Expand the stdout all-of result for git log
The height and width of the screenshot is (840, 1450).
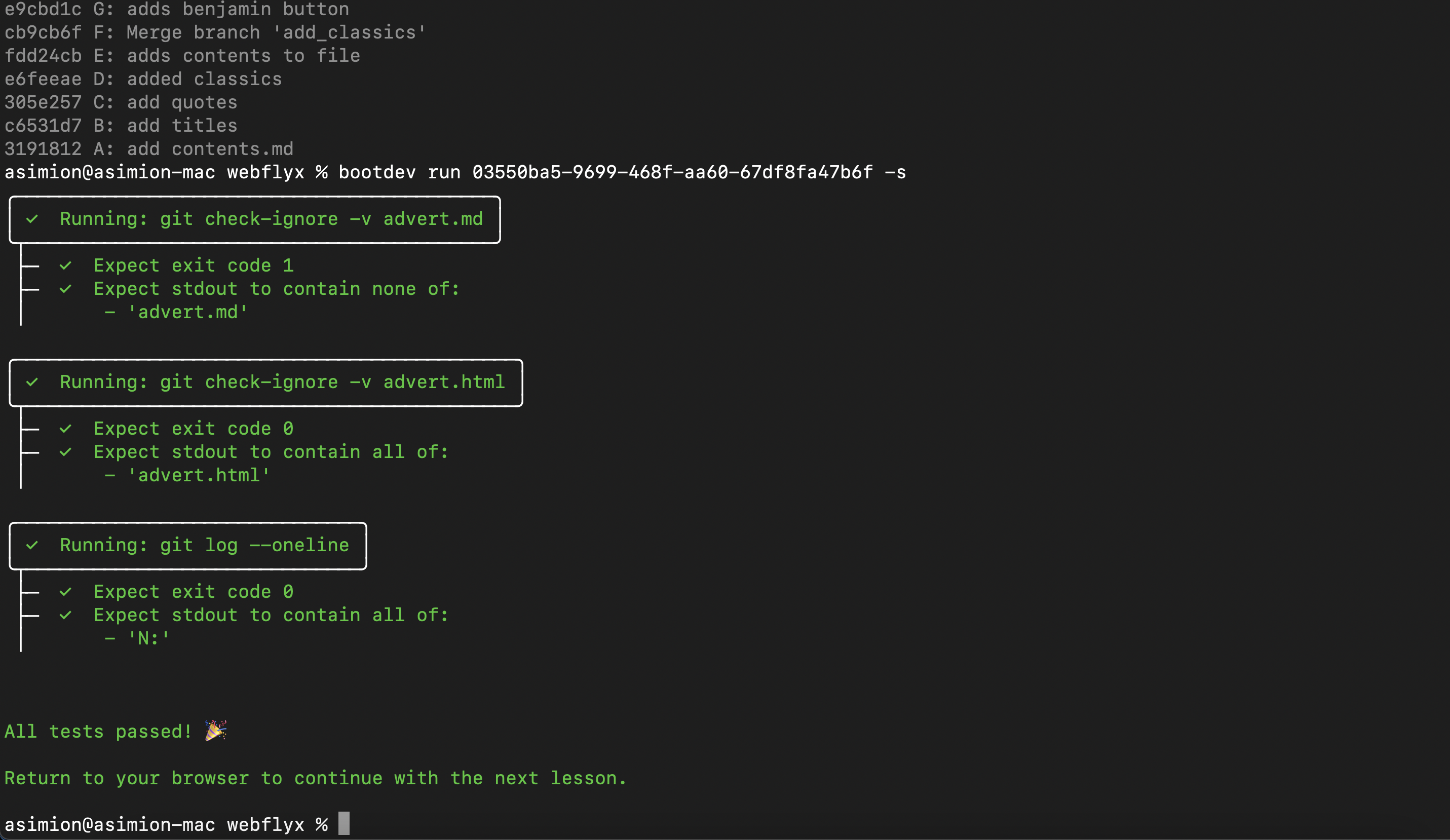(x=270, y=614)
